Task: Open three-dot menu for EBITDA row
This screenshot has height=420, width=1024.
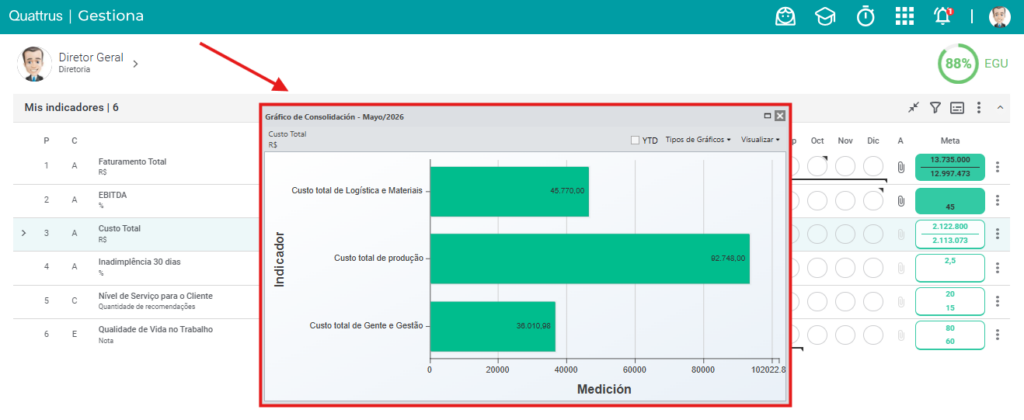Action: pyautogui.click(x=997, y=200)
